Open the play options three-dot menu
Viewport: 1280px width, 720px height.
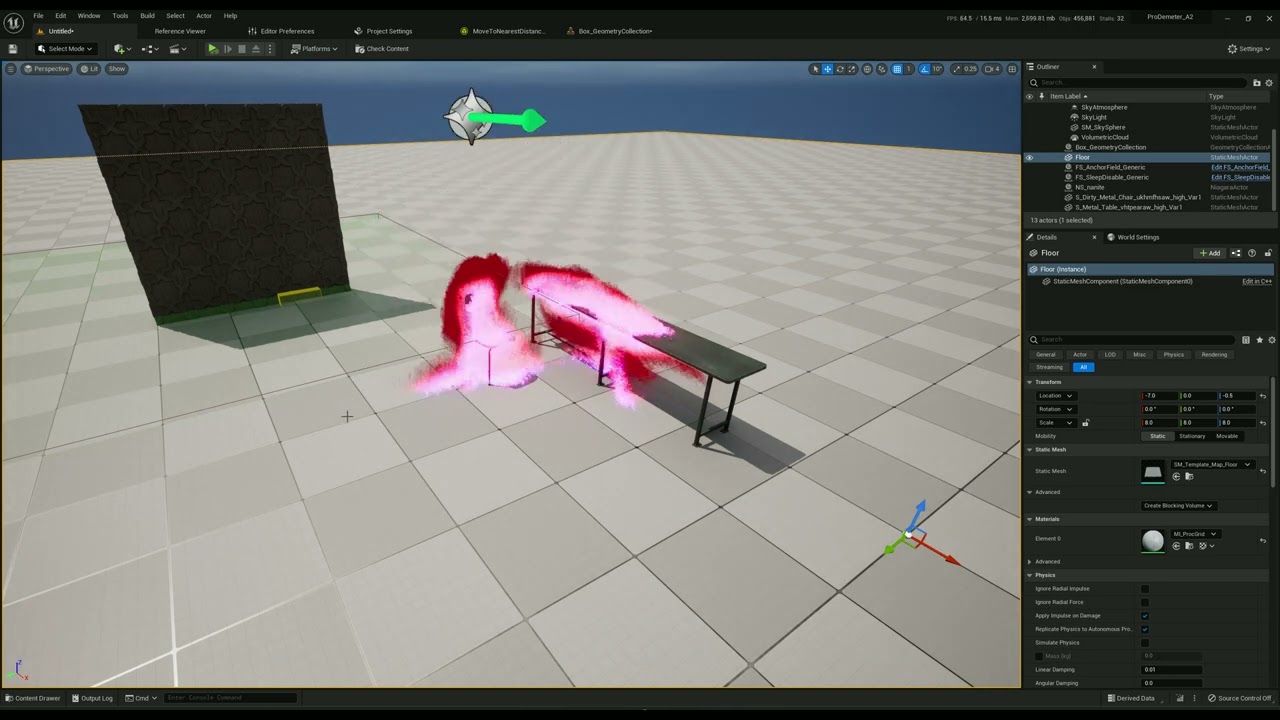point(270,48)
